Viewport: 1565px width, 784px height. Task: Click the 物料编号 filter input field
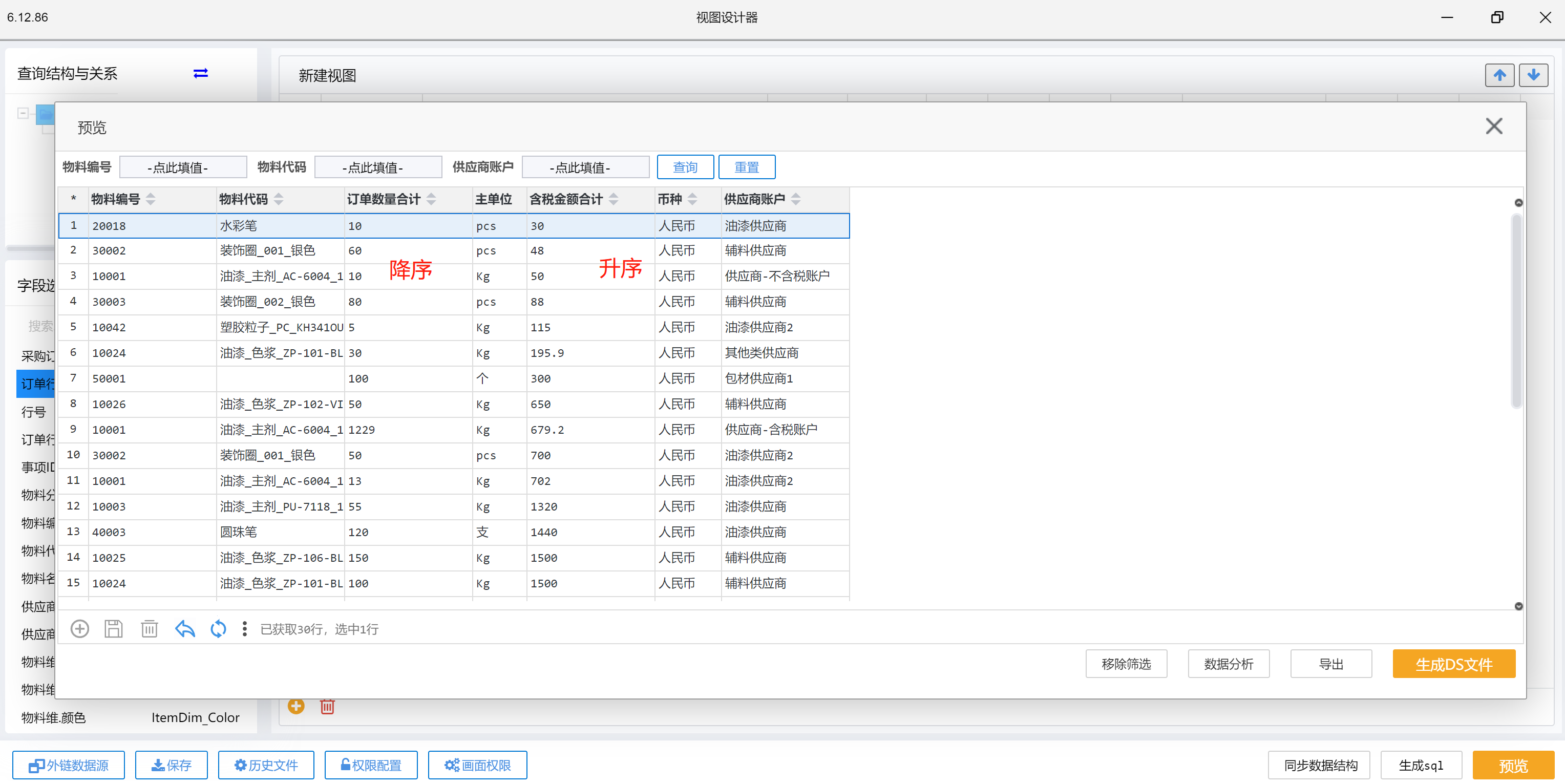pos(183,167)
